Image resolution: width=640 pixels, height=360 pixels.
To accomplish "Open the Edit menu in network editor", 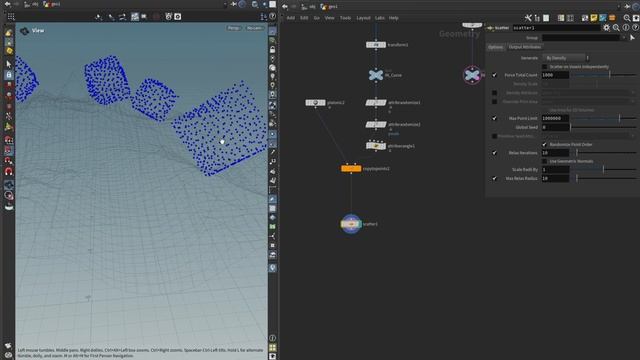I will pos(304,18).
